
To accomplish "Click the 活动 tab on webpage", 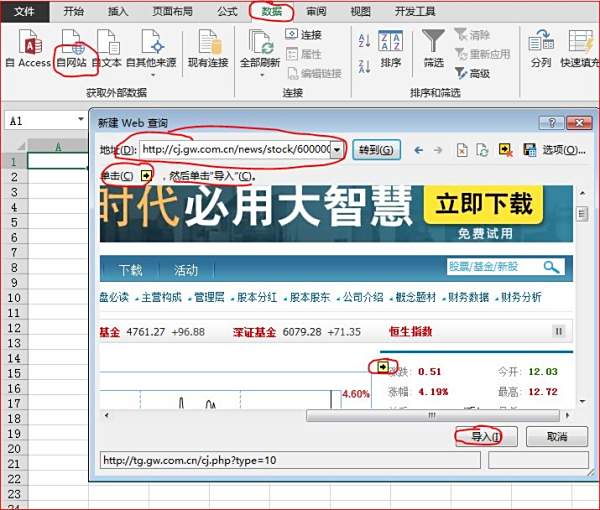I will [186, 270].
